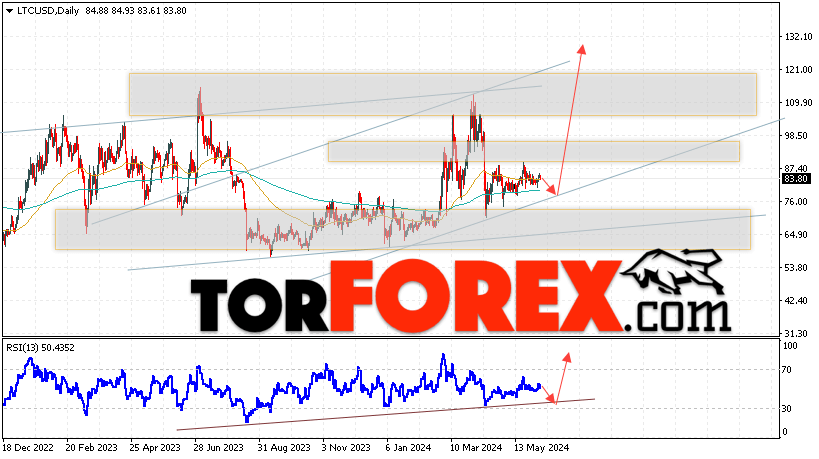Click the RSI level 30 label
This screenshot has width=819, height=459.
pos(788,408)
